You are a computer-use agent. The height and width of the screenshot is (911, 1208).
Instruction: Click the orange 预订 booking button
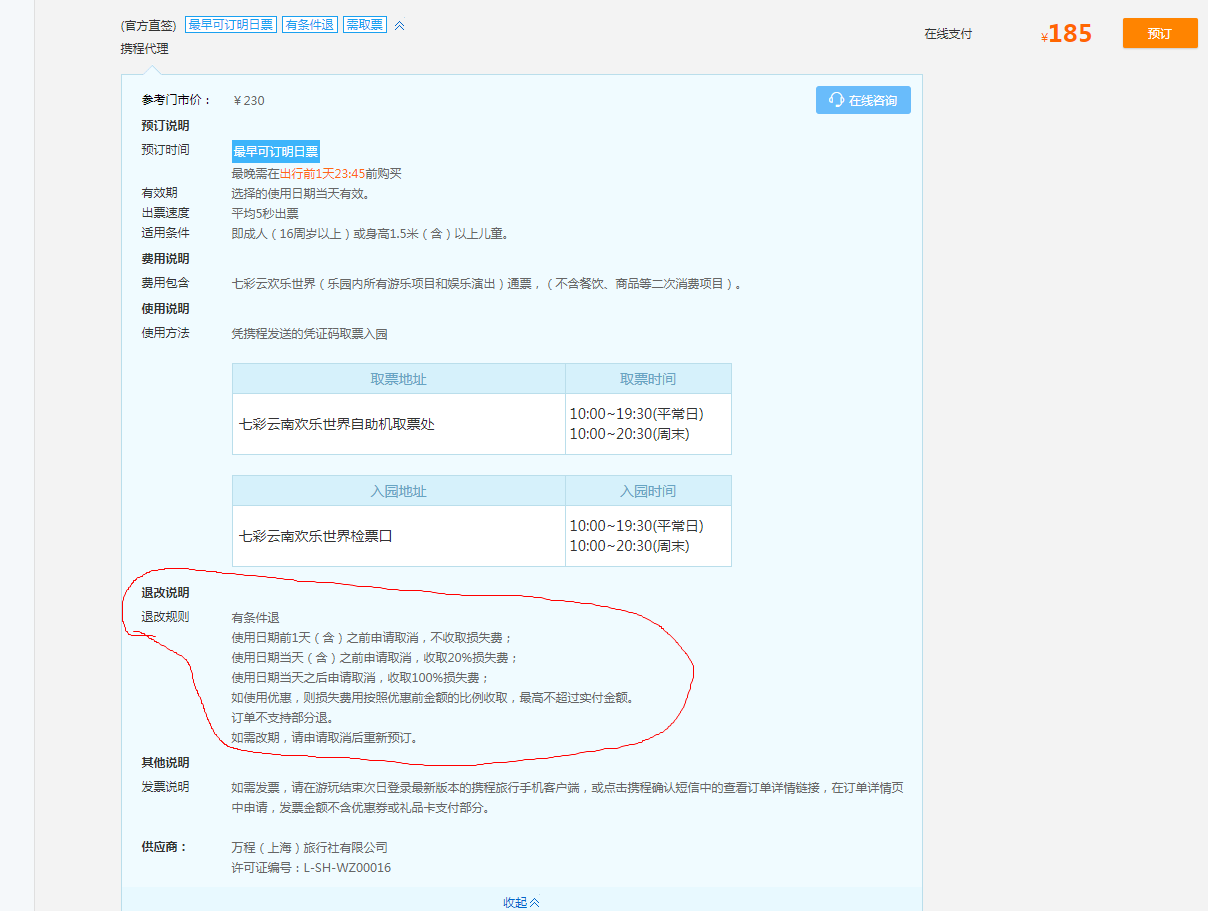[x=1160, y=33]
